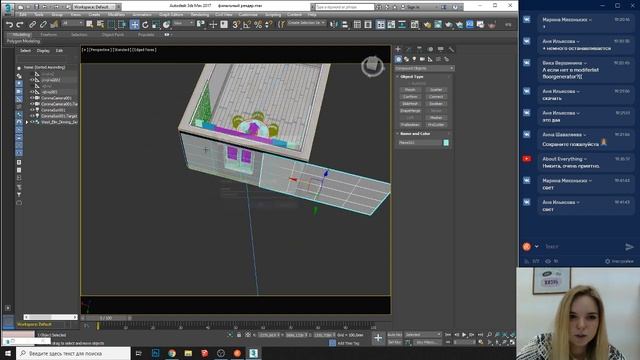Open the selection filter All dropdown

click(73, 24)
